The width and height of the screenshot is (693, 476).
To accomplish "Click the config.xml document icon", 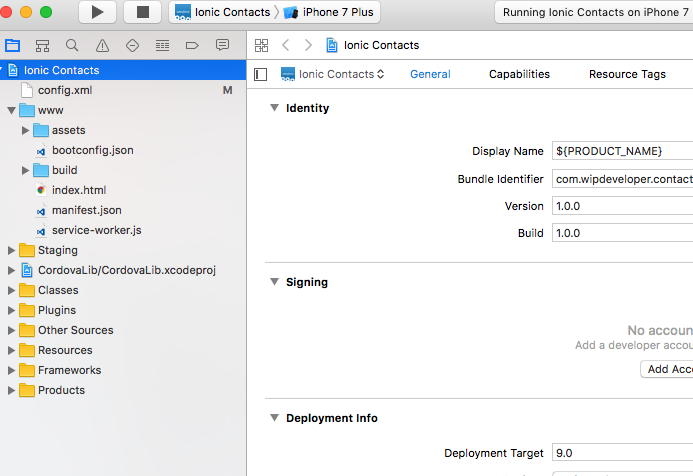I will coord(27,90).
